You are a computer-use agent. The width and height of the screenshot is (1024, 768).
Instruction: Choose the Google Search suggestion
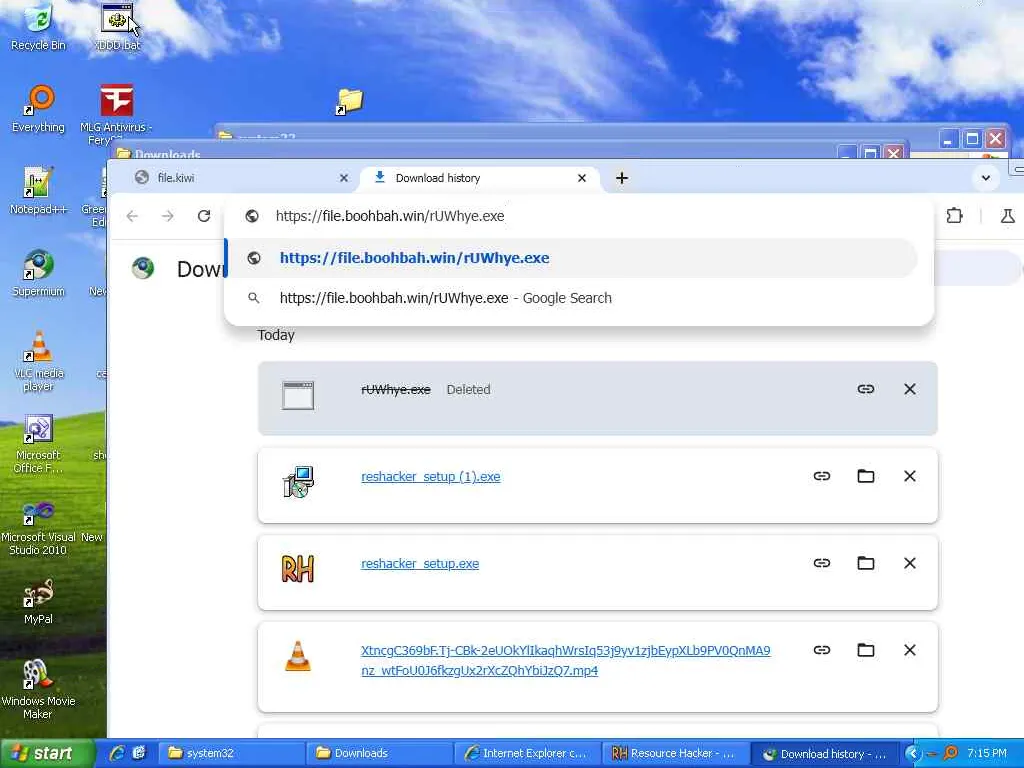pos(571,298)
